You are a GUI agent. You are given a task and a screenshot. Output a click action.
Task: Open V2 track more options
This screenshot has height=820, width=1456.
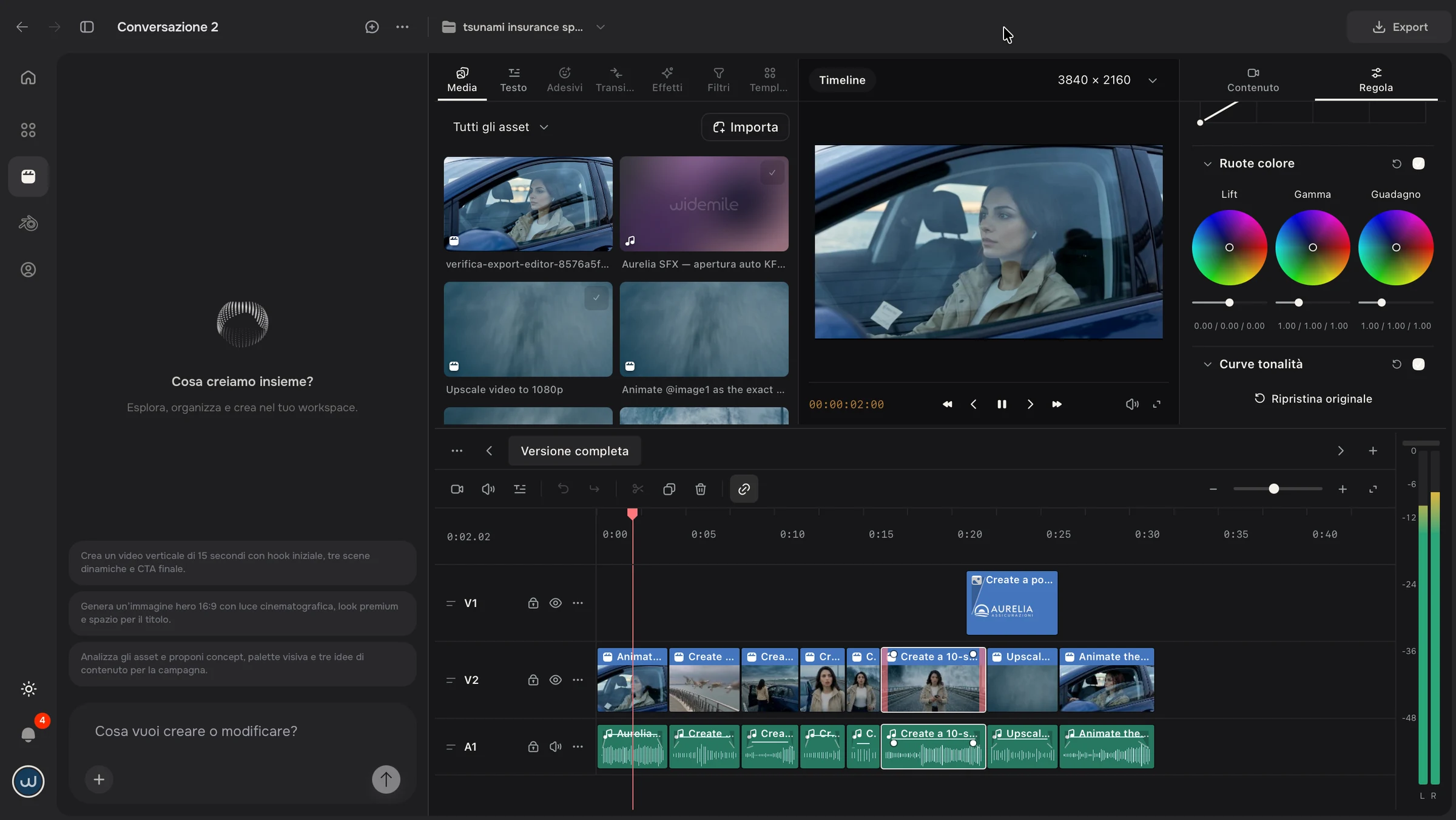pyautogui.click(x=578, y=680)
